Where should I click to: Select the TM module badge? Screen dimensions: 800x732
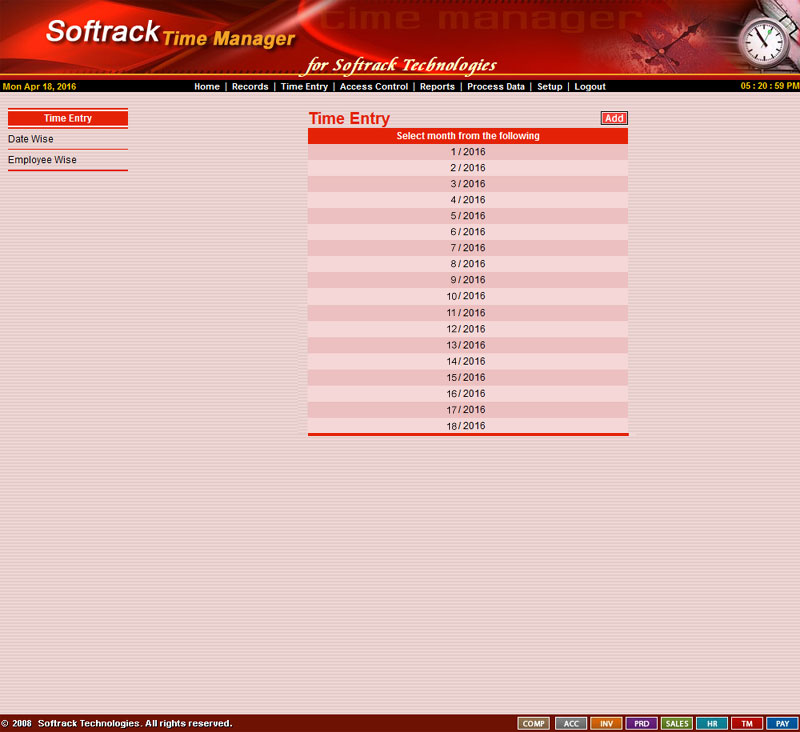pyautogui.click(x=746, y=723)
